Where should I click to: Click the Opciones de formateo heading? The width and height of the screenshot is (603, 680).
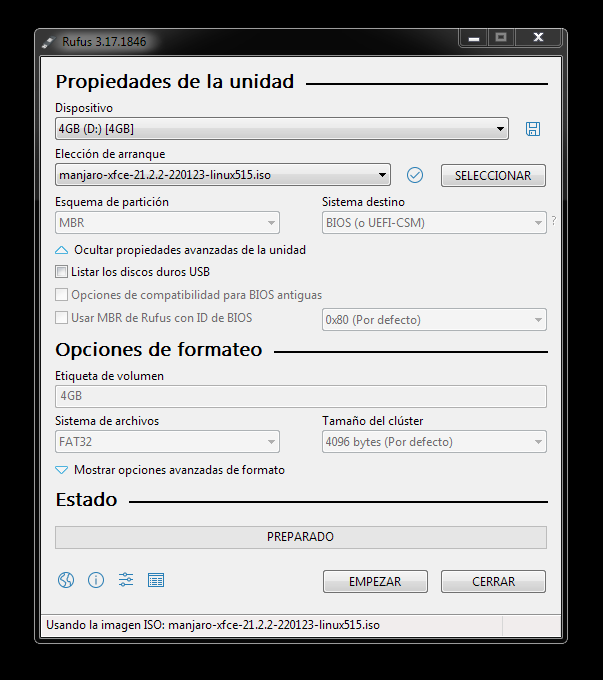point(159,350)
